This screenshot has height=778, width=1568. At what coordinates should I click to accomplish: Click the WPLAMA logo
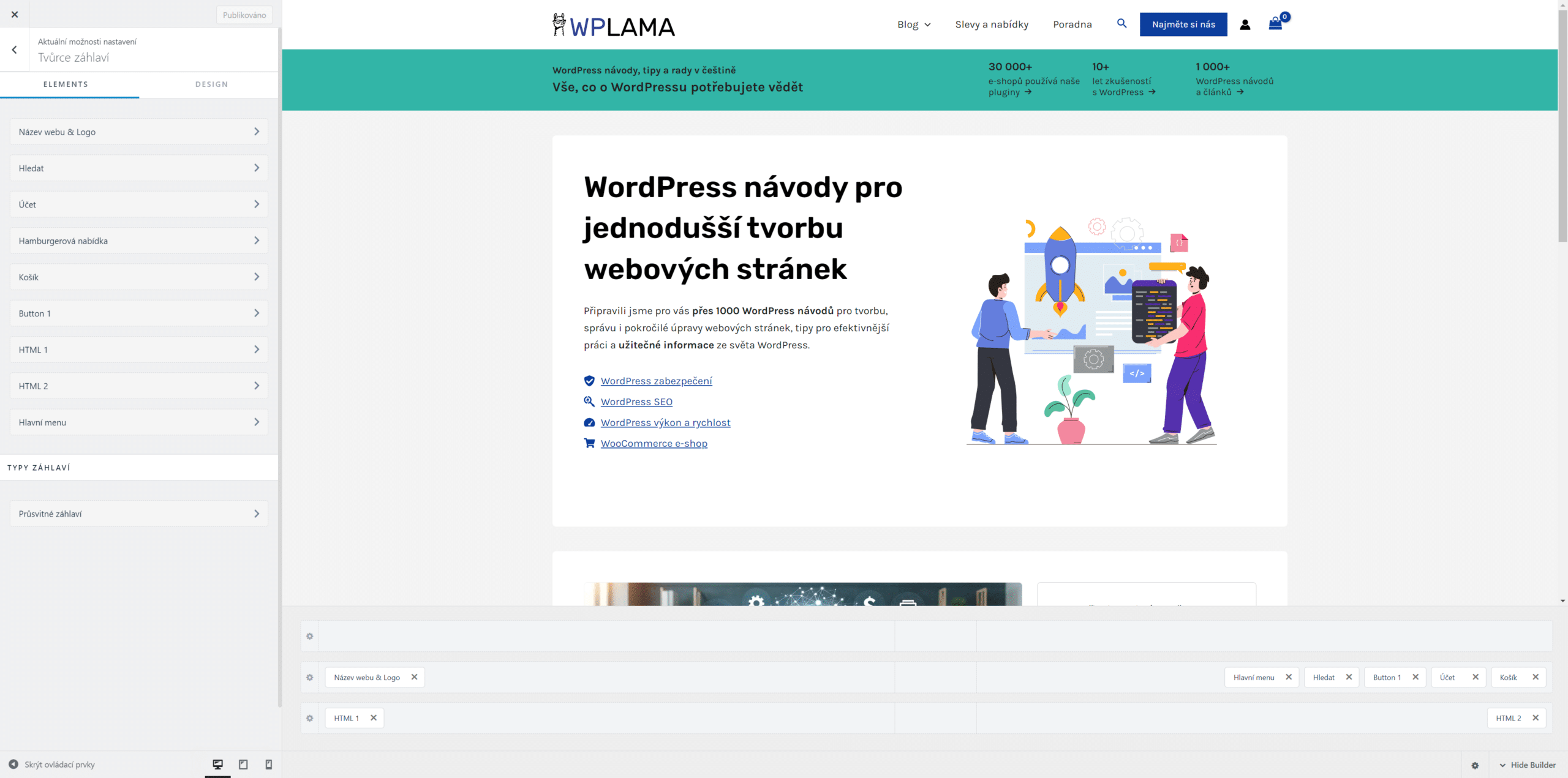point(613,25)
